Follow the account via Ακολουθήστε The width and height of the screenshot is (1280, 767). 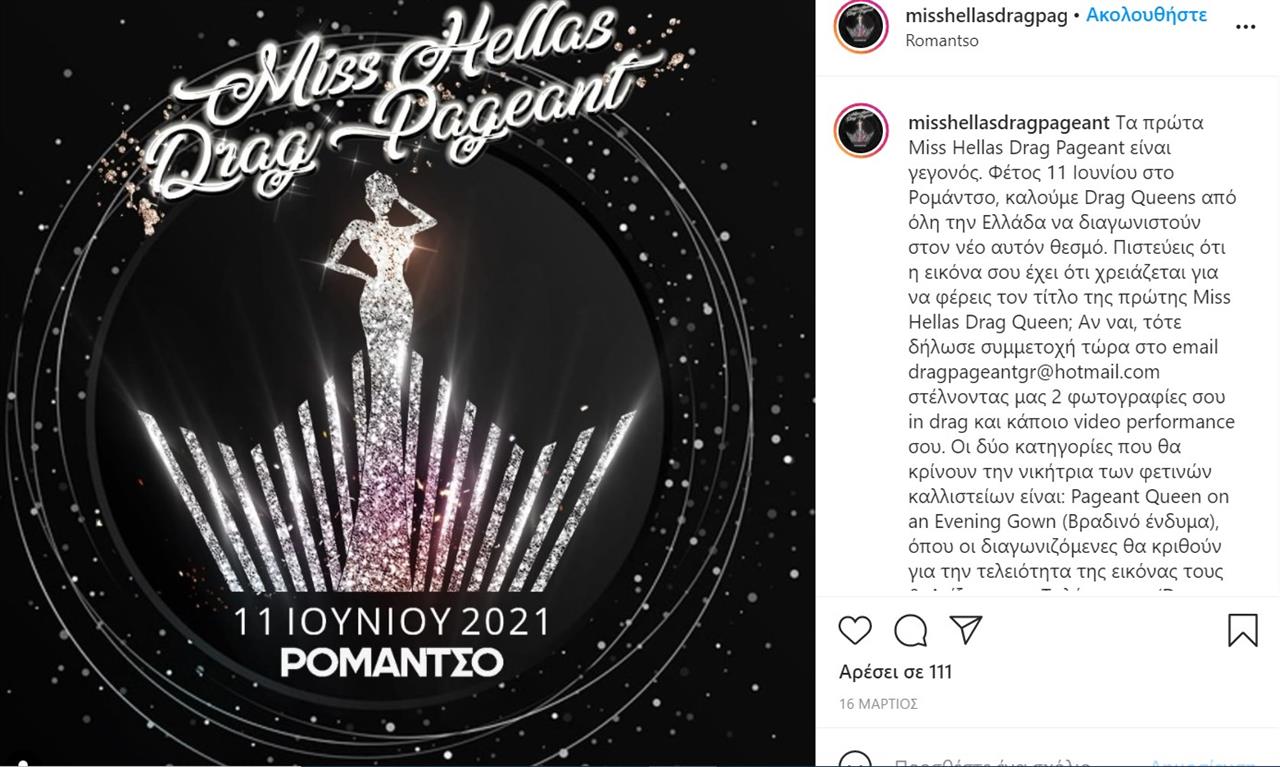click(1146, 15)
